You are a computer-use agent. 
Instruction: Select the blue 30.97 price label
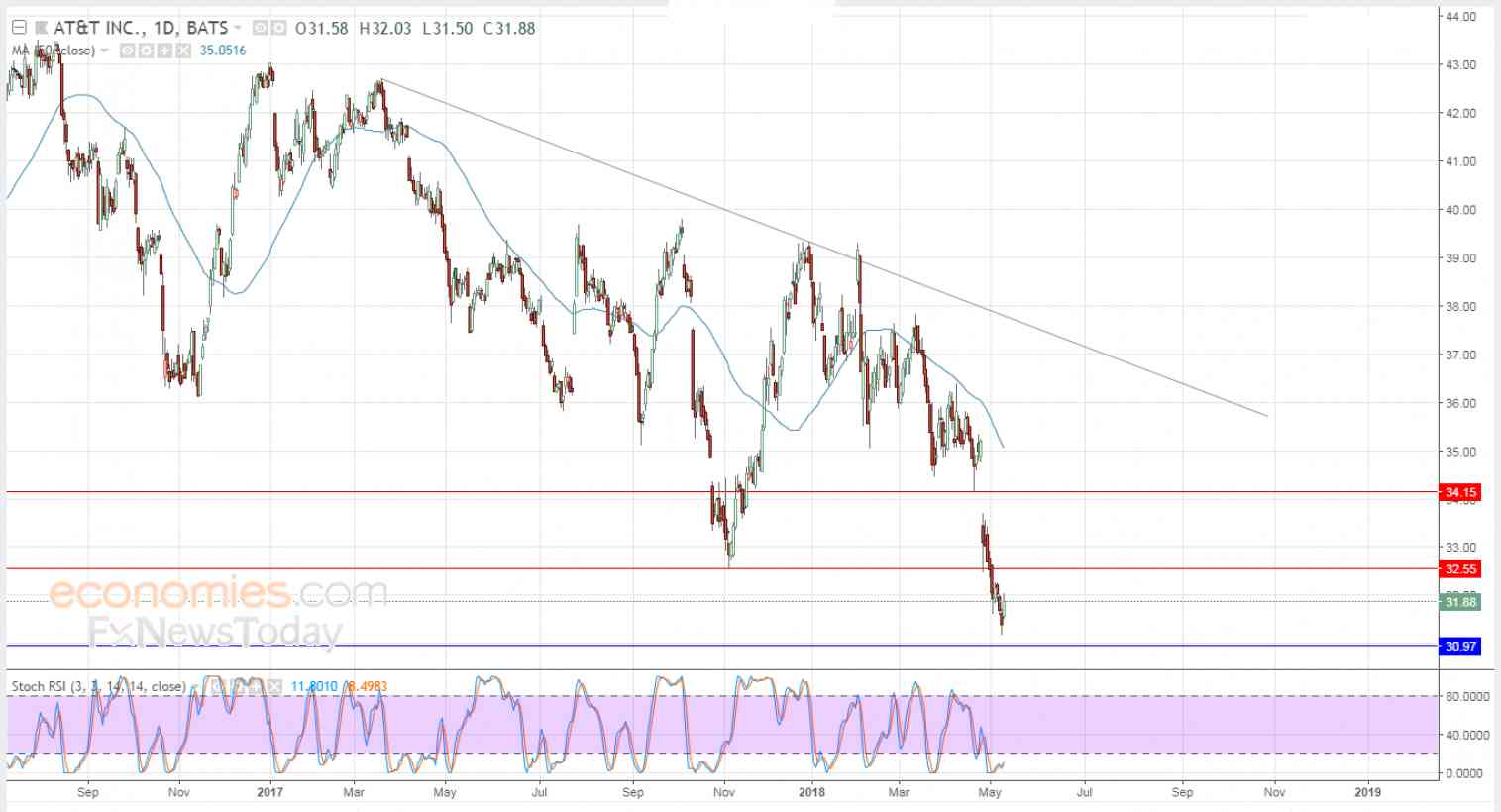point(1460,647)
